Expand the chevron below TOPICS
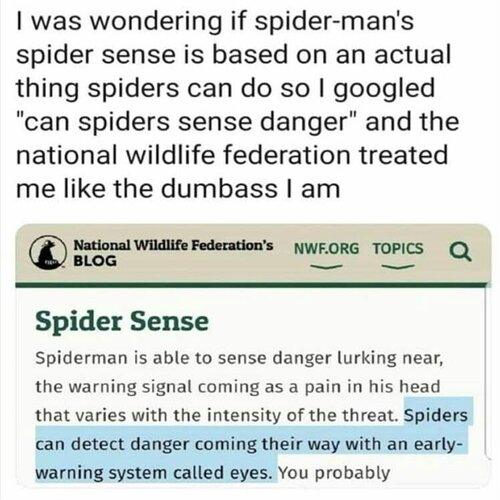The width and height of the screenshot is (500, 500). (x=398, y=267)
